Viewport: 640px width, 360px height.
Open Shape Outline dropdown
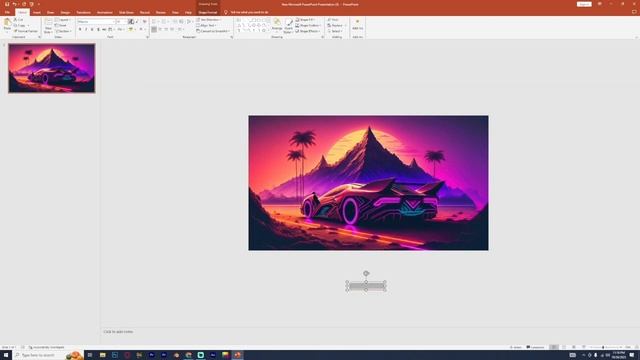308,25
